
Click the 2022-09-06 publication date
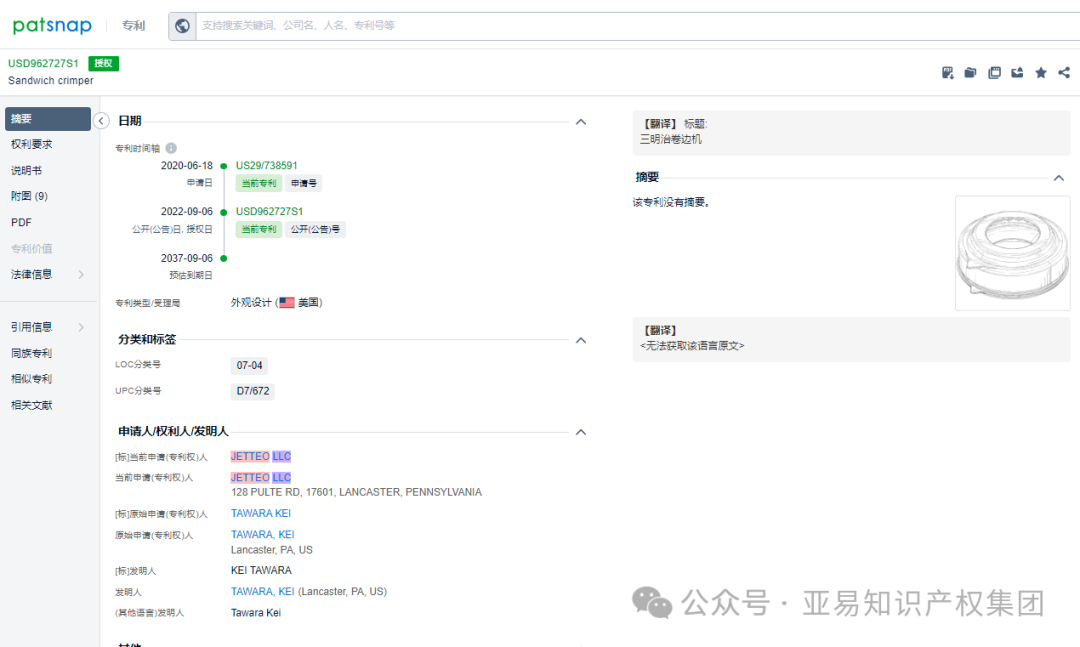[187, 212]
